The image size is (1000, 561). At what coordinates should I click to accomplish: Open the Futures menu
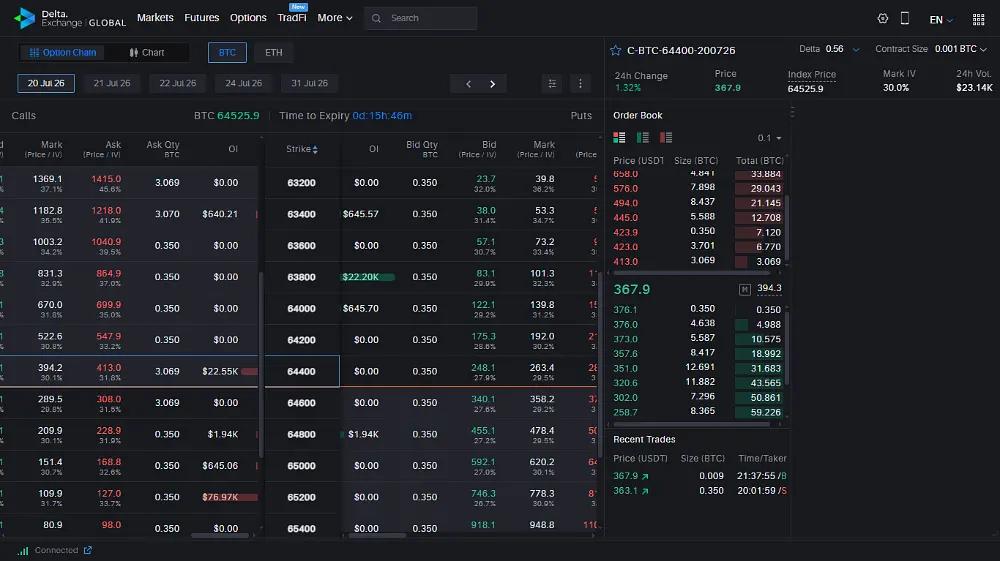202,18
